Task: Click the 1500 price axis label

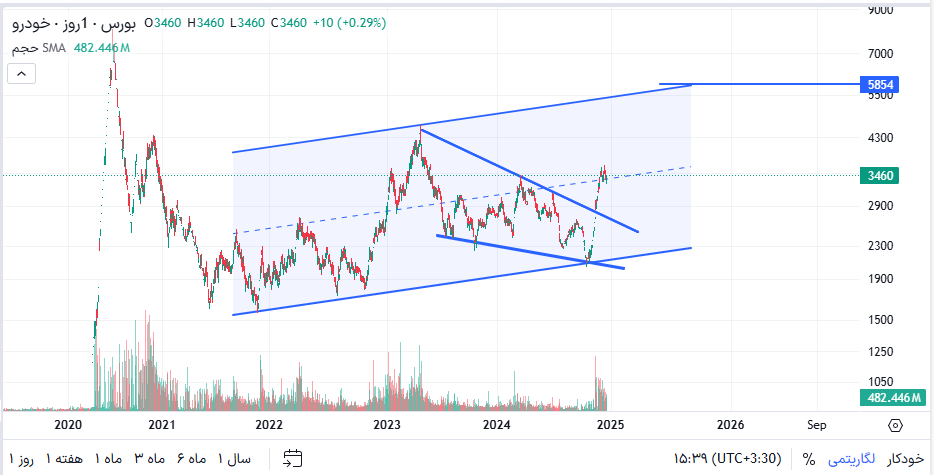Action: point(880,319)
